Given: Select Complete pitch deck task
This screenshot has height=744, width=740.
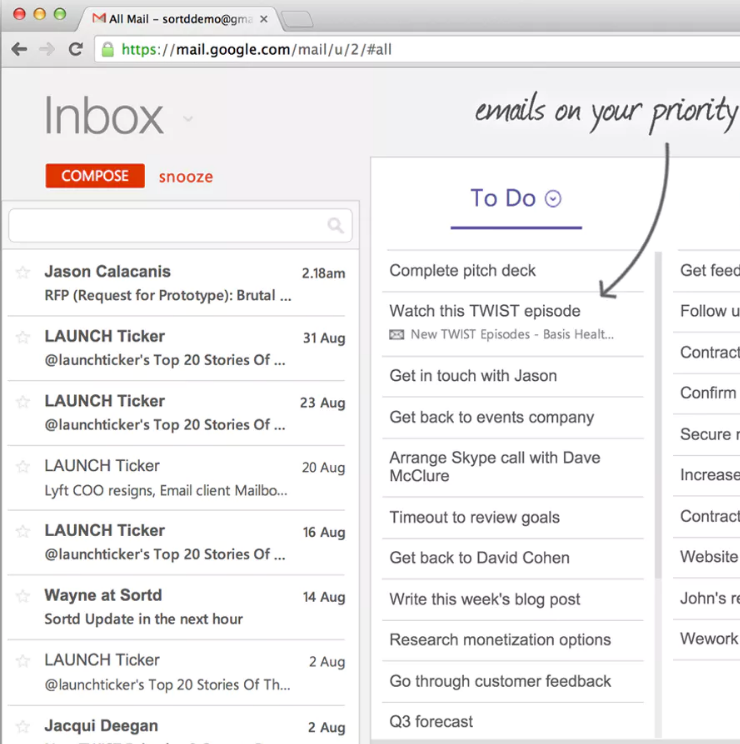Looking at the screenshot, I should (513, 270).
